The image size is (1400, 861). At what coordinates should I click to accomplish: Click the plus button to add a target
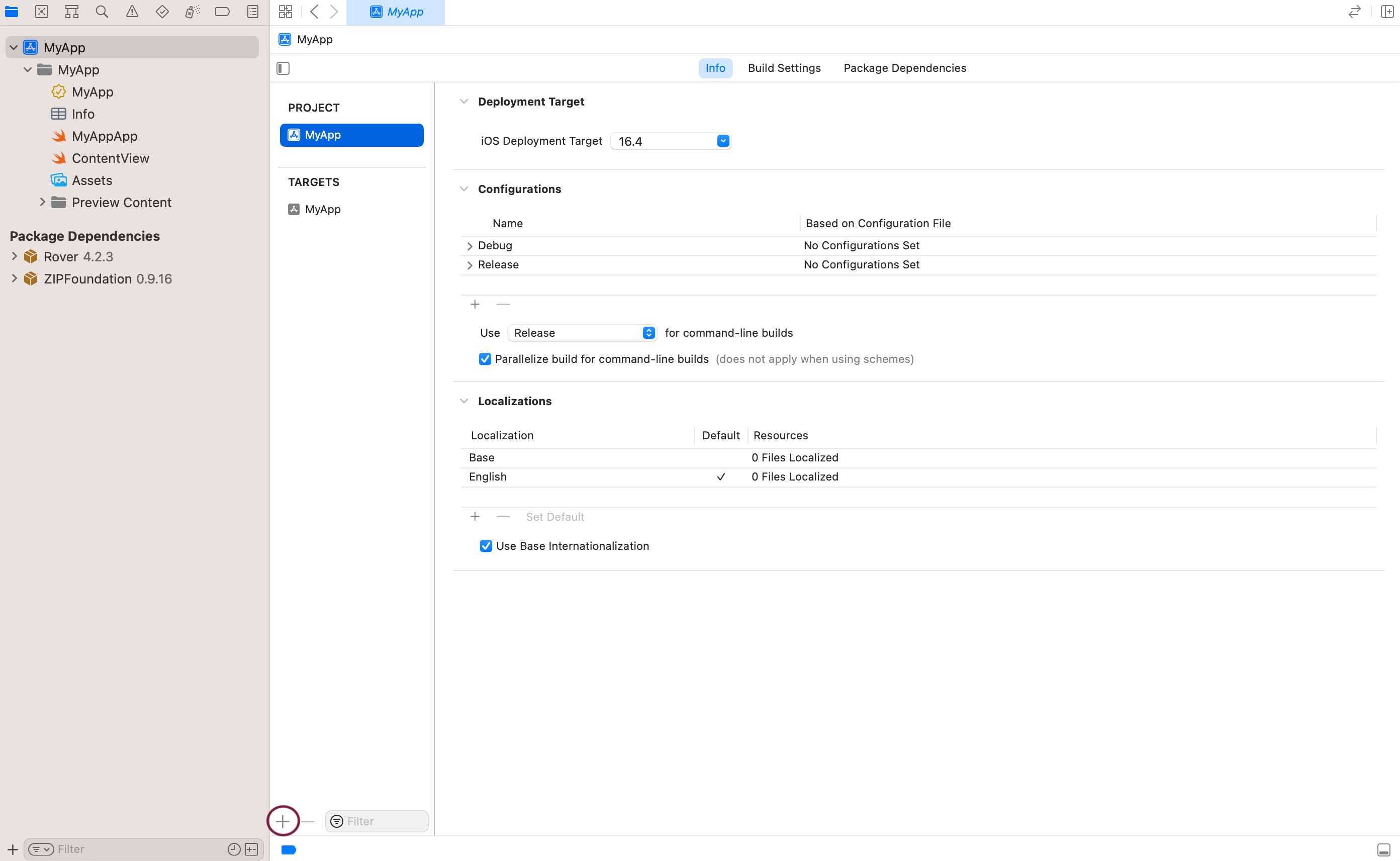click(x=283, y=821)
